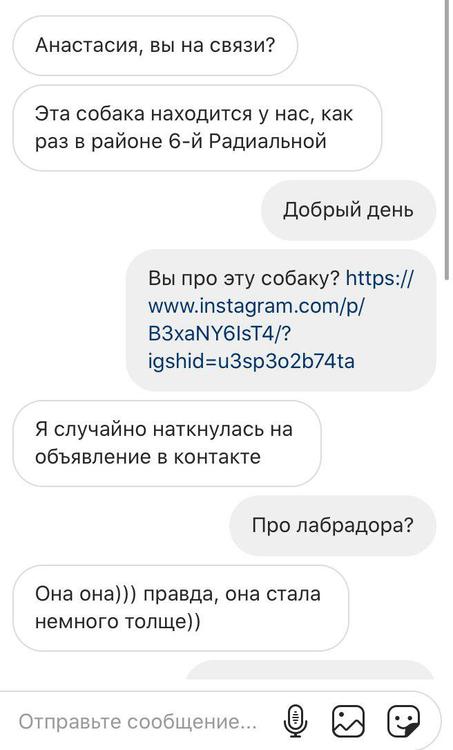Tap the "Про лабрадора?" message bubble
Image resolution: width=453 pixels, height=750 pixels.
[x=332, y=525]
